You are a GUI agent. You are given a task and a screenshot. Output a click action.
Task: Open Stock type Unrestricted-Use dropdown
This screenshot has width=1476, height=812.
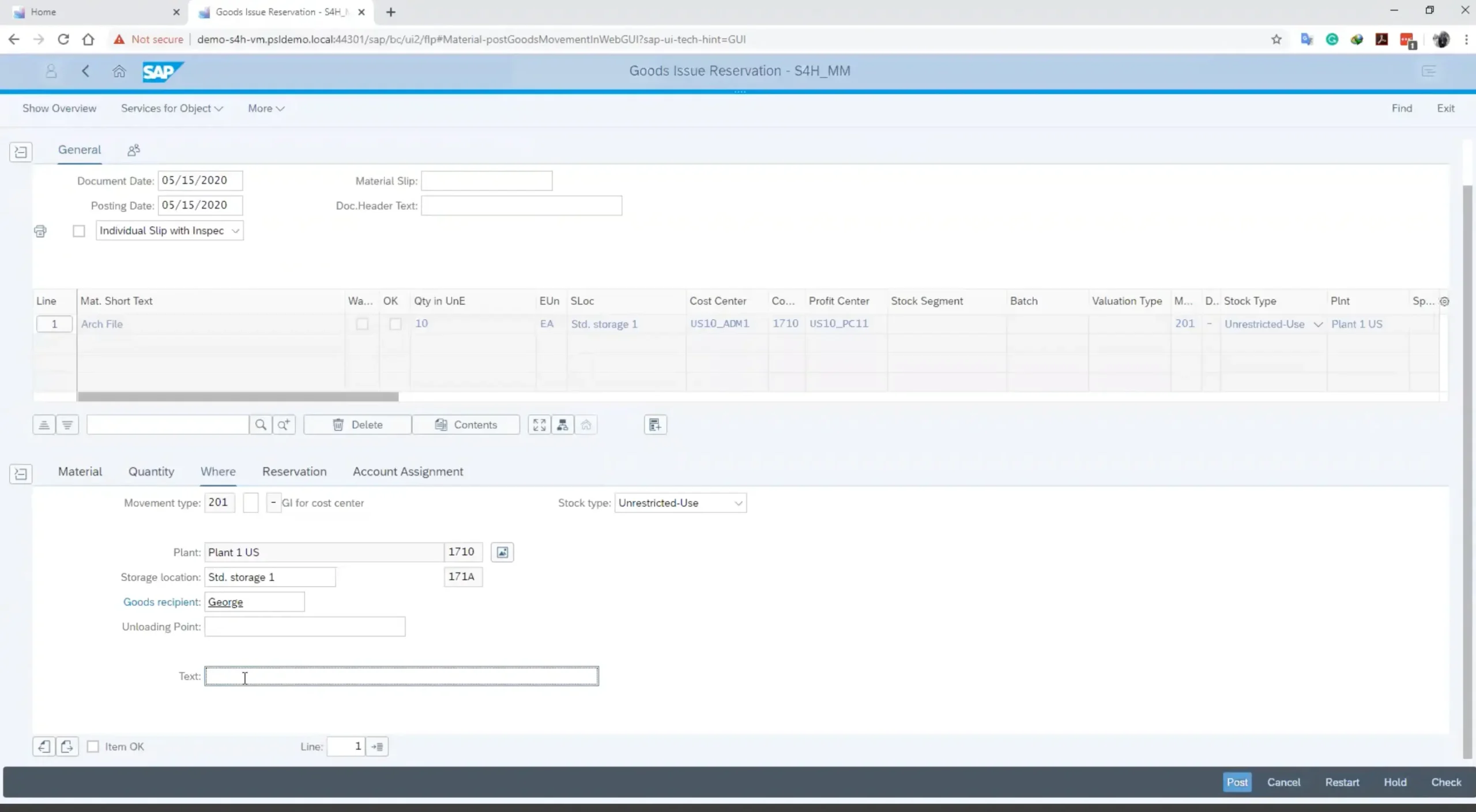click(680, 503)
